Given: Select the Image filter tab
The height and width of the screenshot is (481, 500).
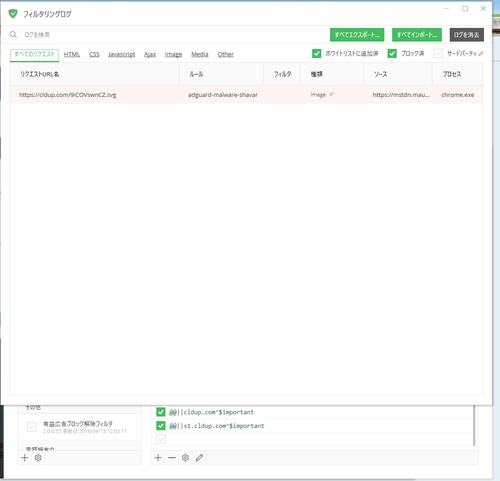Looking at the screenshot, I should tap(173, 54).
